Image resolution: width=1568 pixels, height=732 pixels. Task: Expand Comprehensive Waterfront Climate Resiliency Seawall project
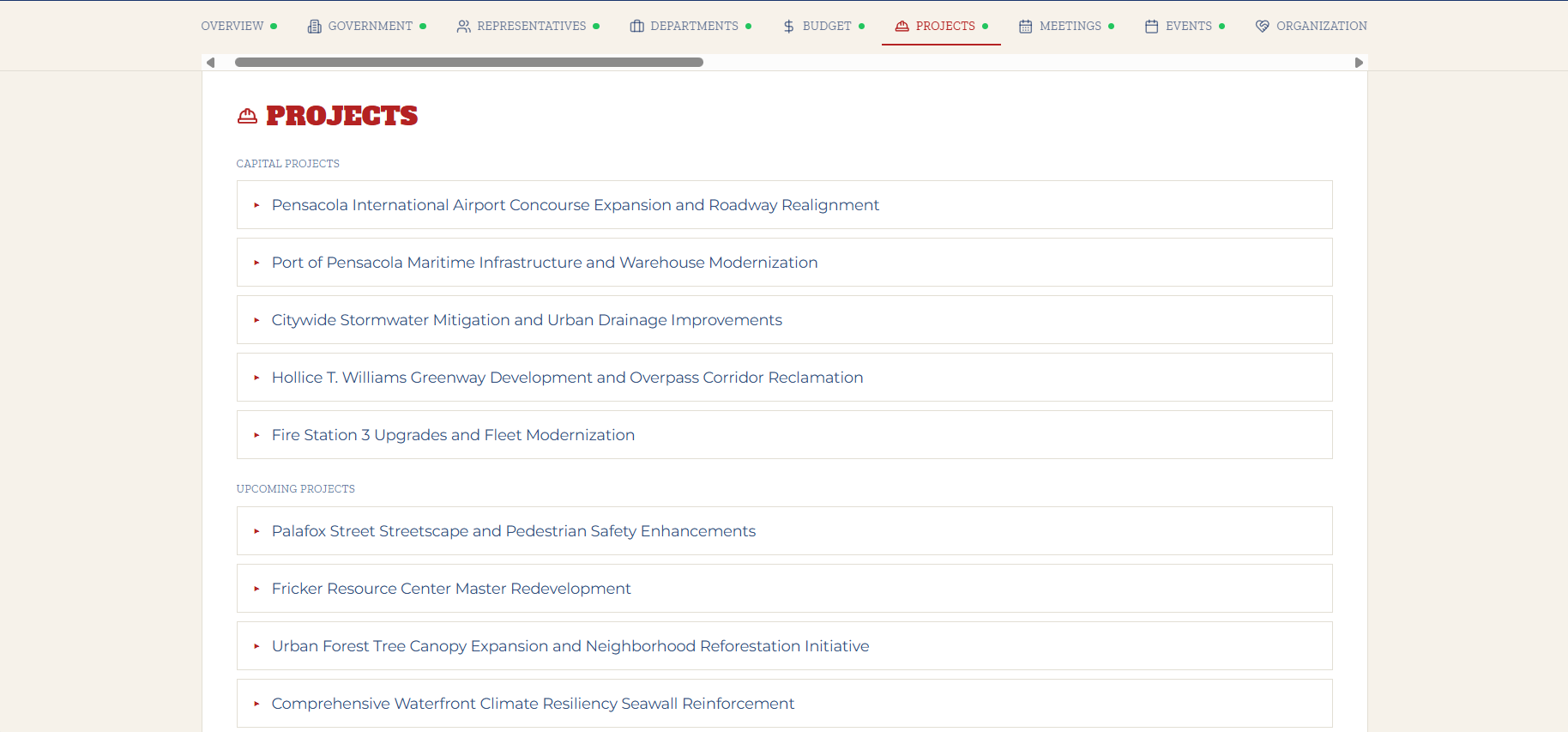pos(784,704)
